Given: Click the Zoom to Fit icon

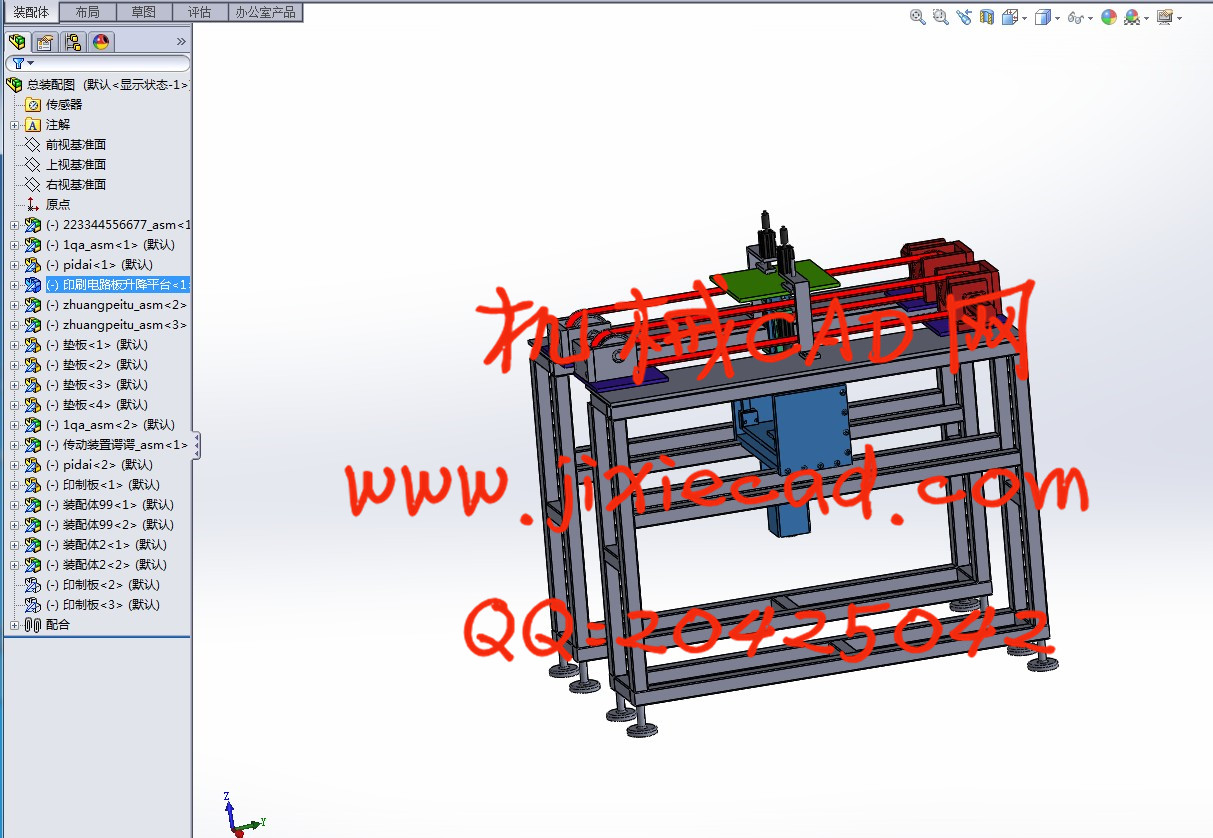Looking at the screenshot, I should (x=917, y=17).
